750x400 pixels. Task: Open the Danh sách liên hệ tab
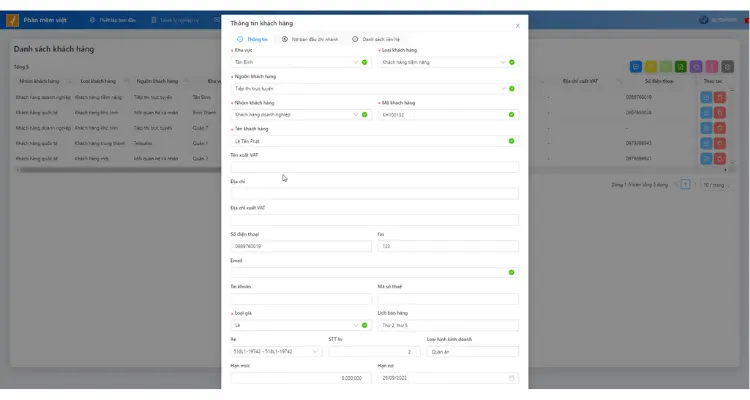point(376,39)
